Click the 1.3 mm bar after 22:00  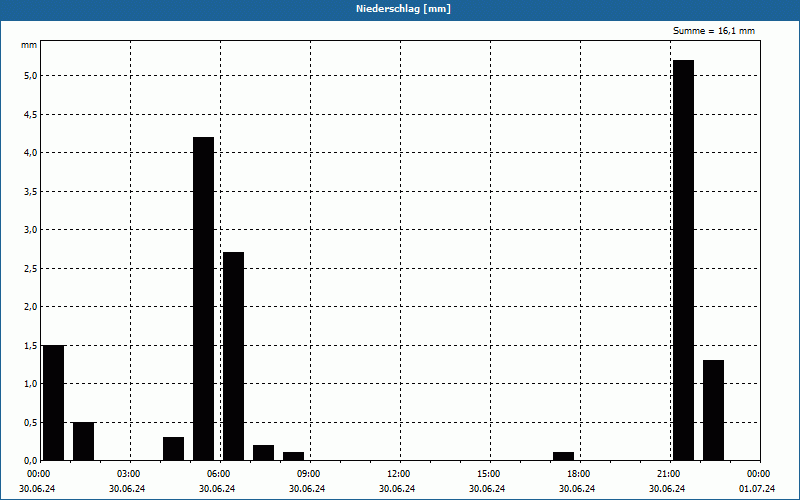714,411
